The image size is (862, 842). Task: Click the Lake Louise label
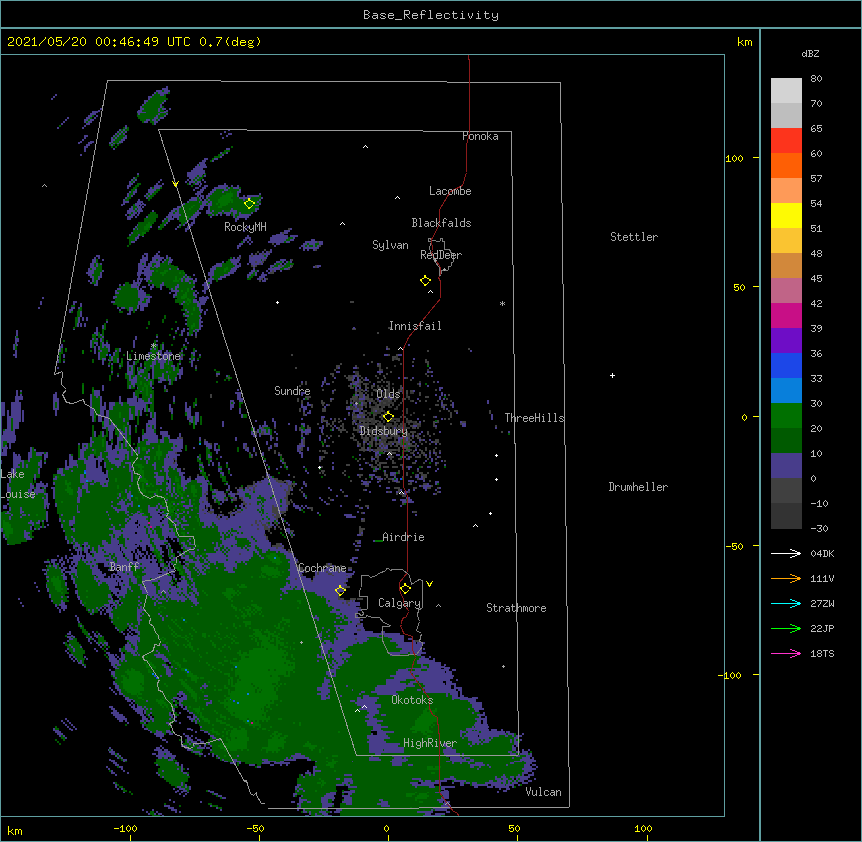click(x=18, y=484)
